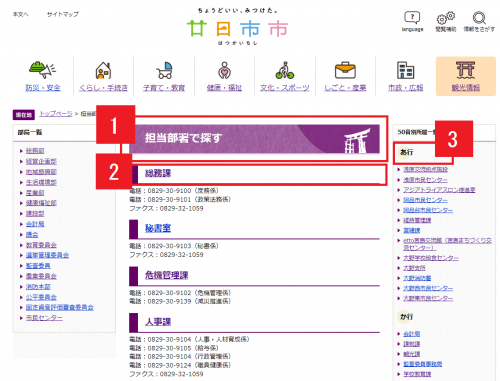Click the 情報をさがす magnifier icon
Image resolution: width=500 pixels, height=381 pixels.
[479, 18]
